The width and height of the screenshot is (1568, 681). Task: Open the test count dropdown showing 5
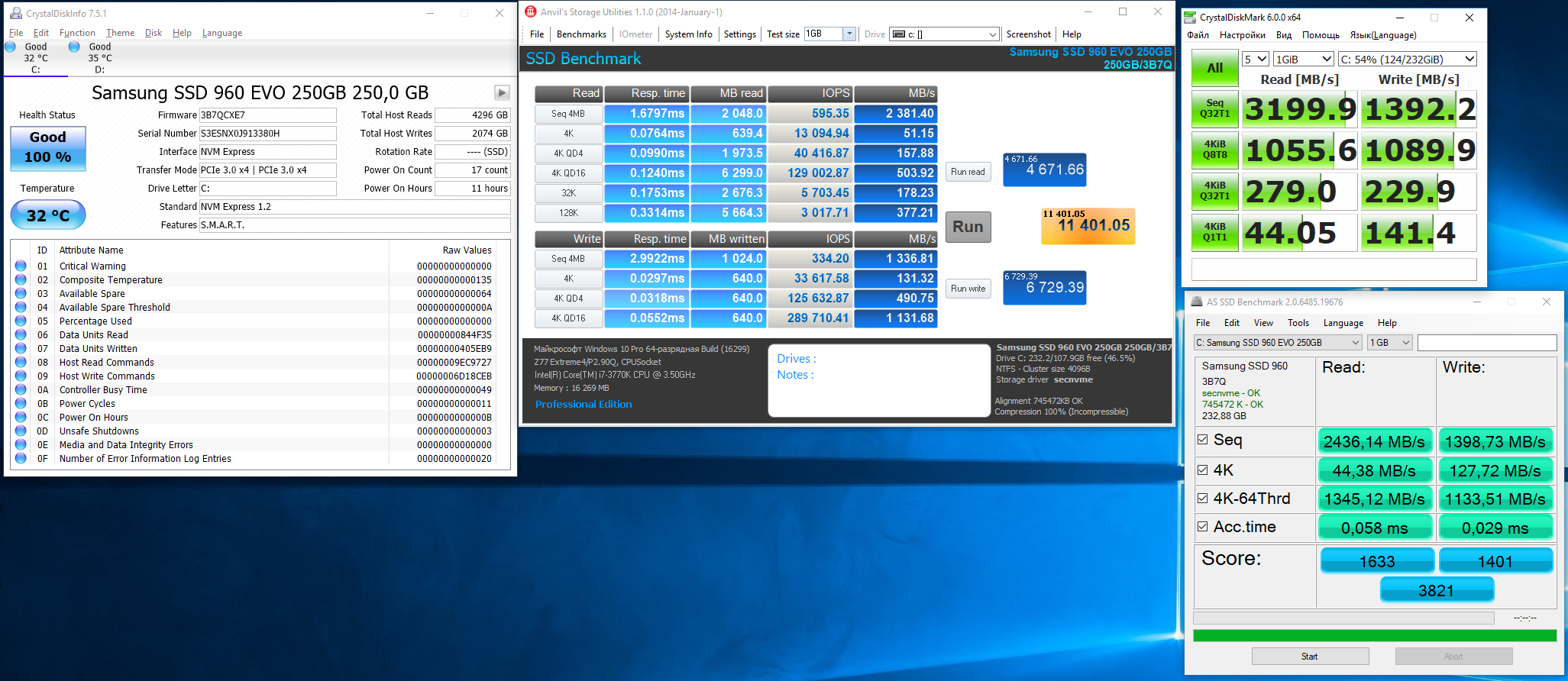[x=1256, y=59]
